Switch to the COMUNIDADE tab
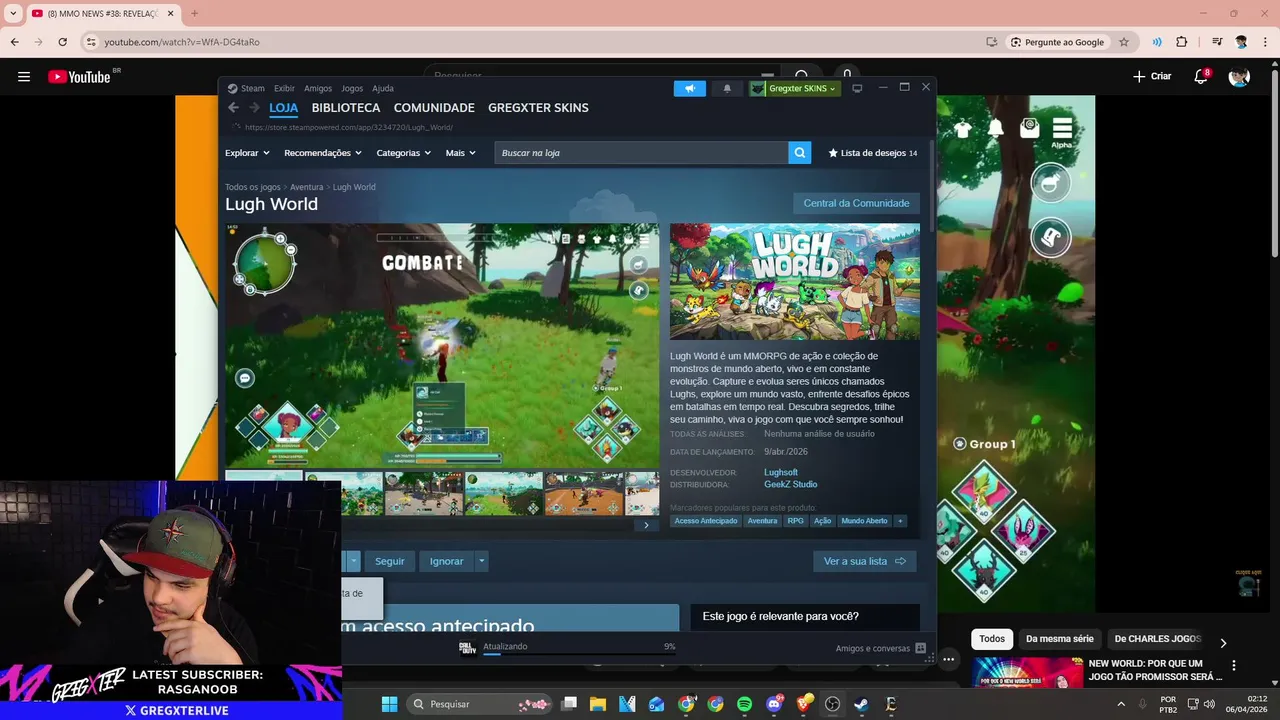Viewport: 1280px width, 720px height. pos(434,108)
